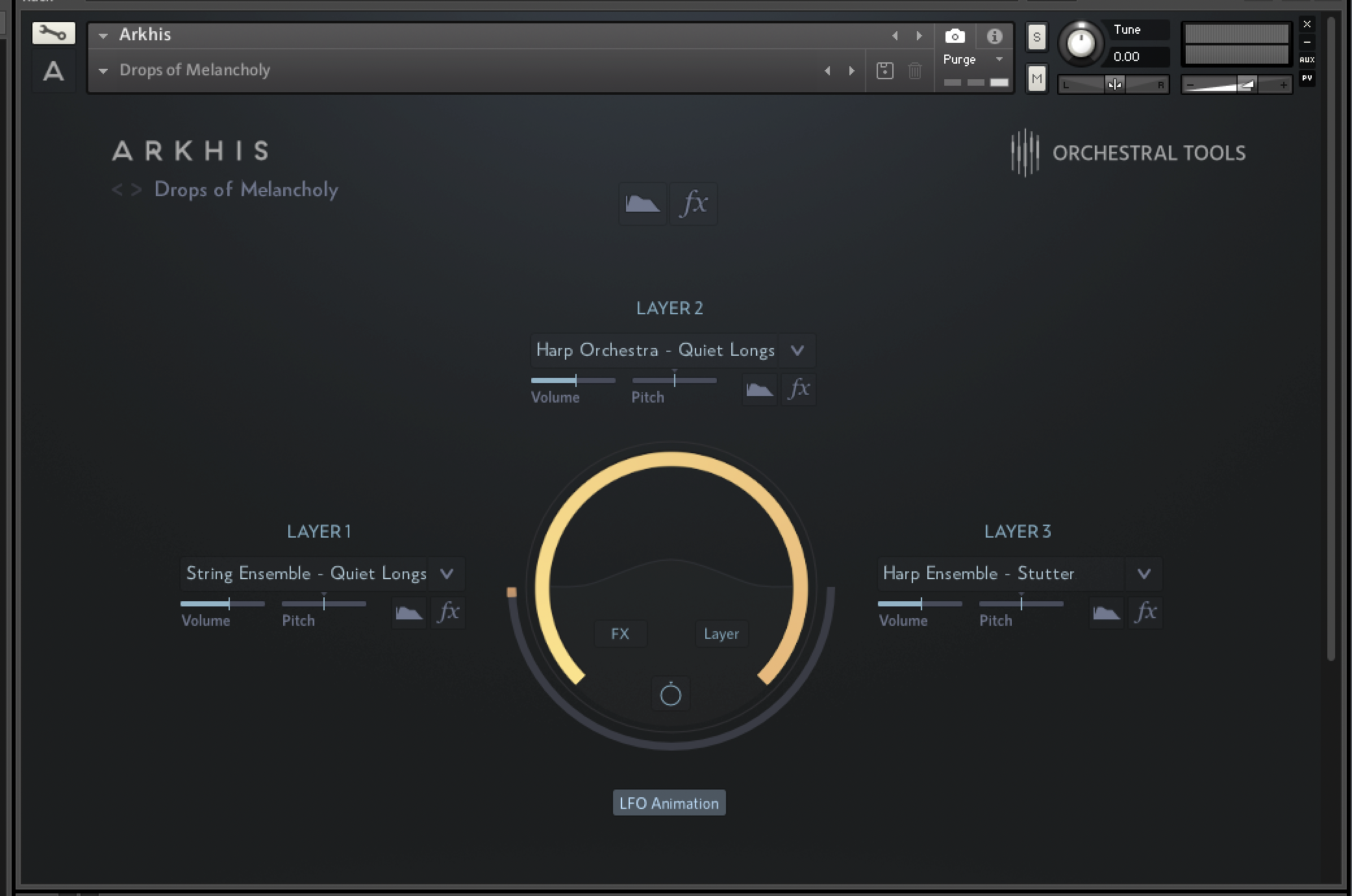Select the Layer button inside the dial
The height and width of the screenshot is (896, 1352).
[x=721, y=634]
